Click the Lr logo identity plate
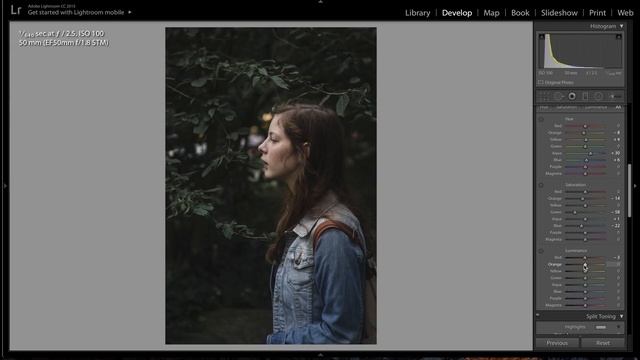Screen dimensions: 640x360 point(16,10)
